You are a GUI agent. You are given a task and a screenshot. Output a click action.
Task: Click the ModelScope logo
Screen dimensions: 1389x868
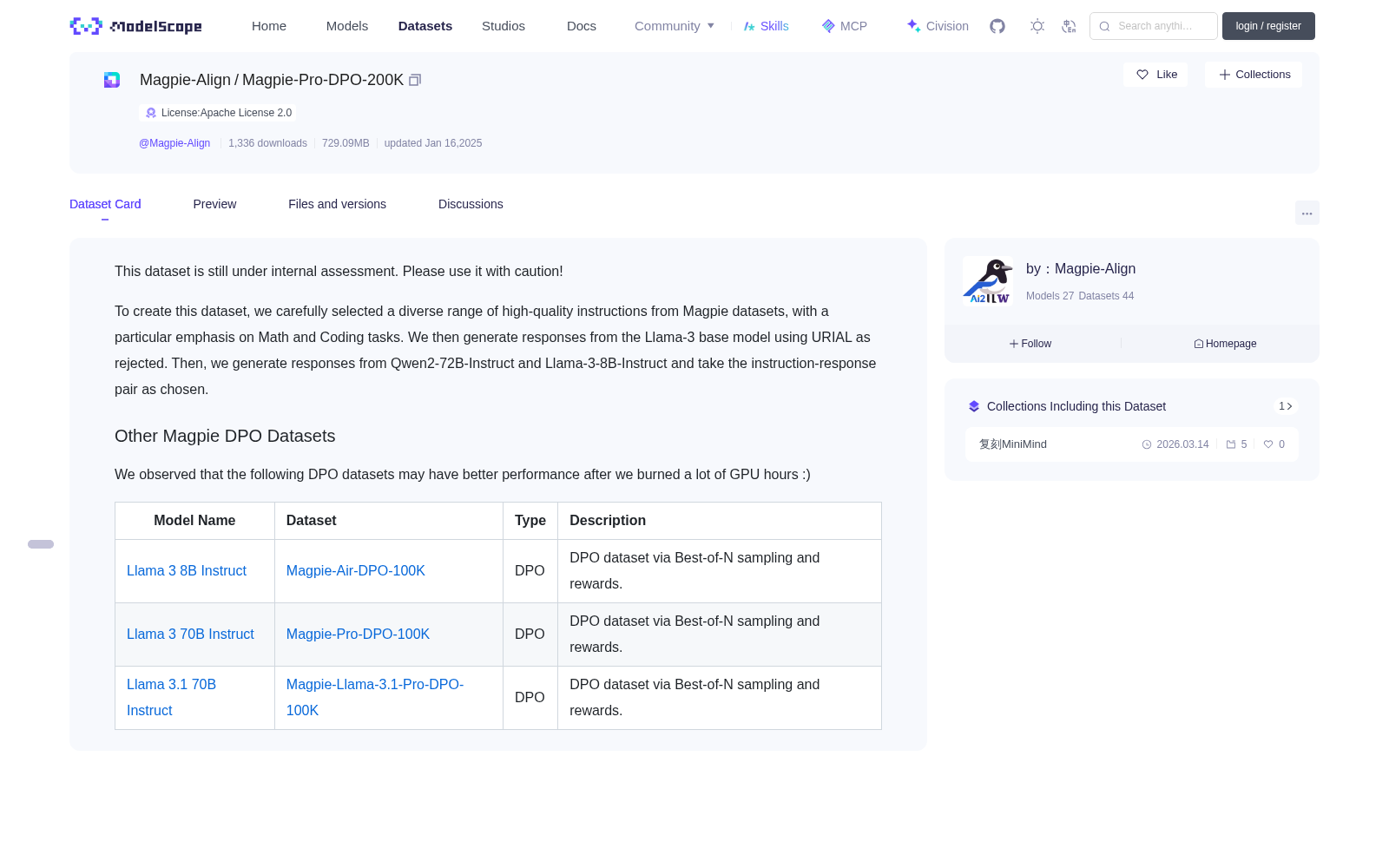coord(135,26)
